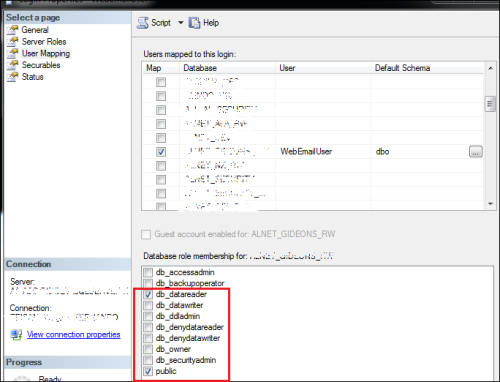Click the database list scrollbar thumb

[x=490, y=104]
